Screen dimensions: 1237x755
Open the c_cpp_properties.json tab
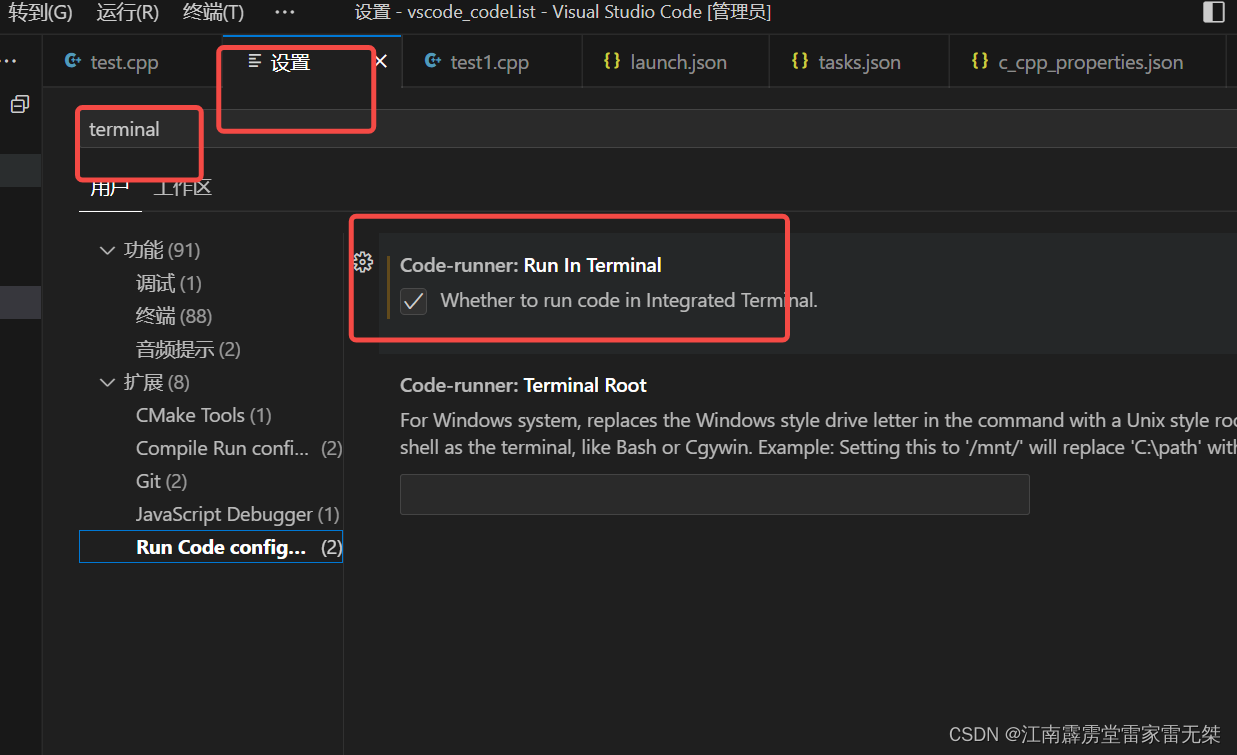coord(1088,62)
